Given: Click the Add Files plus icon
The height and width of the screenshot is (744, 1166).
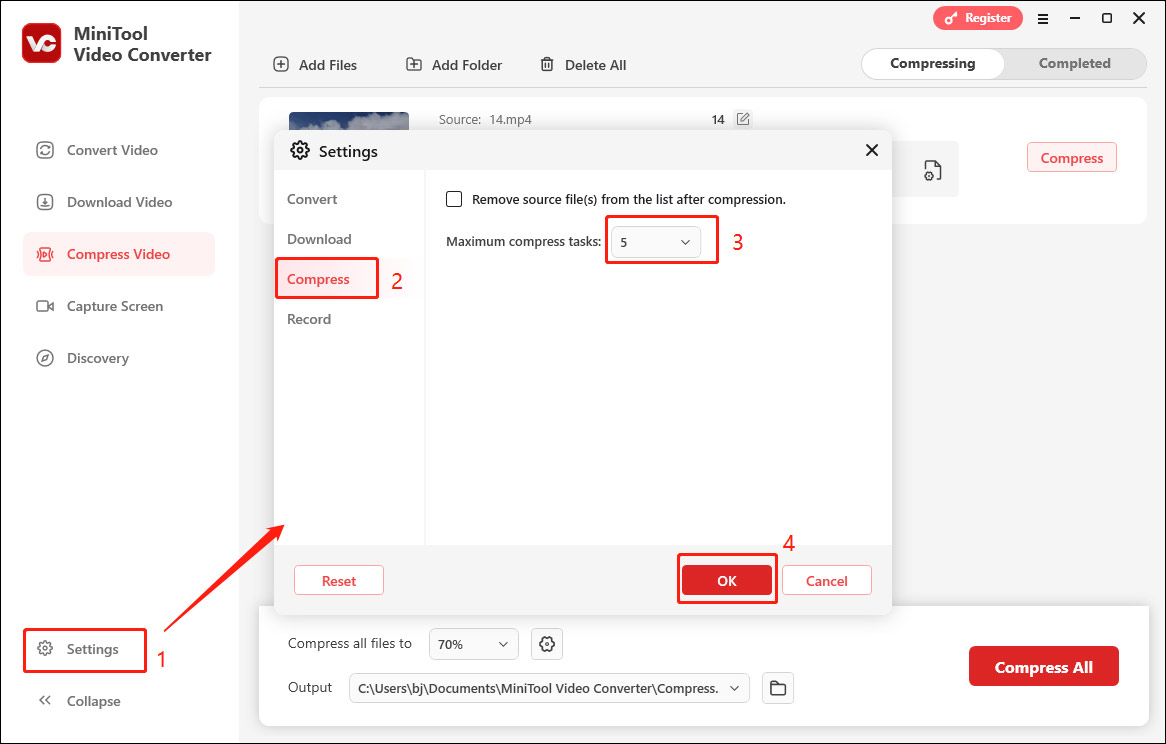Looking at the screenshot, I should coord(281,65).
